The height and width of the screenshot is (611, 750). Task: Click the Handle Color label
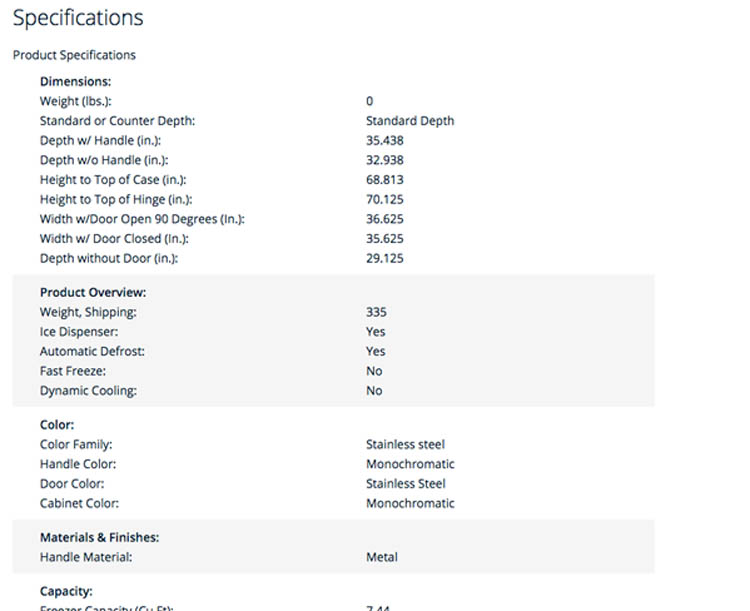(x=78, y=464)
